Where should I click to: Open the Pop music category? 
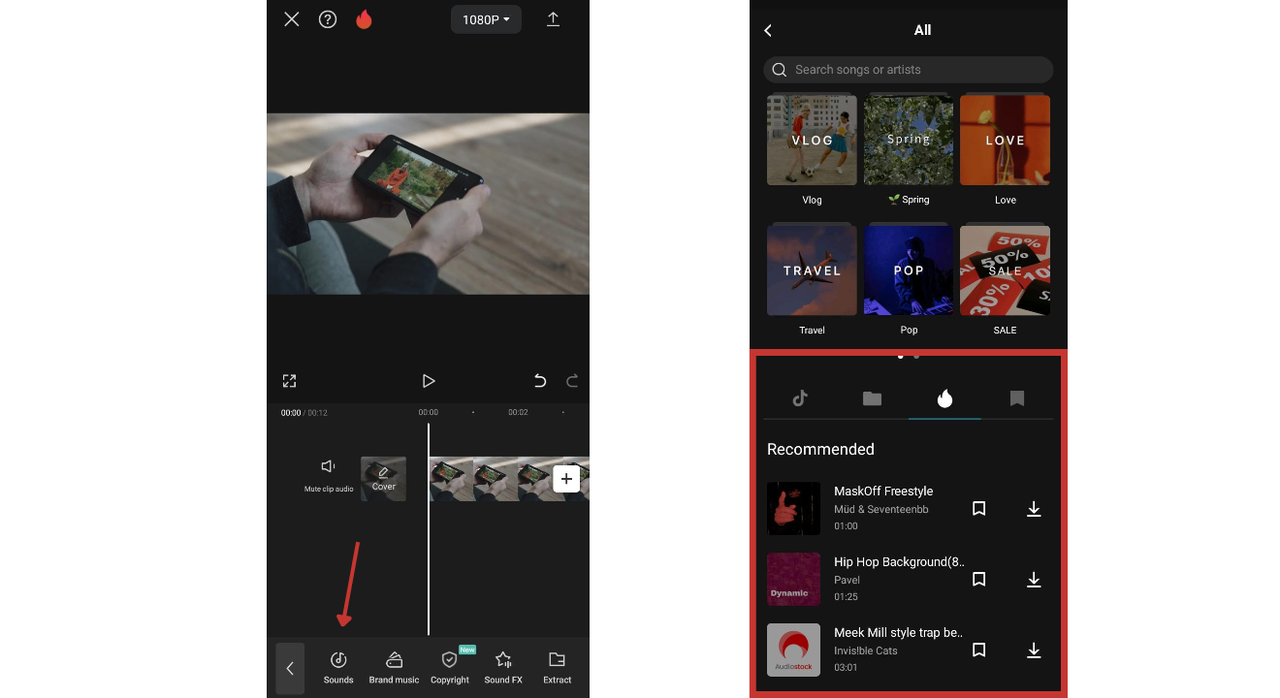point(909,279)
